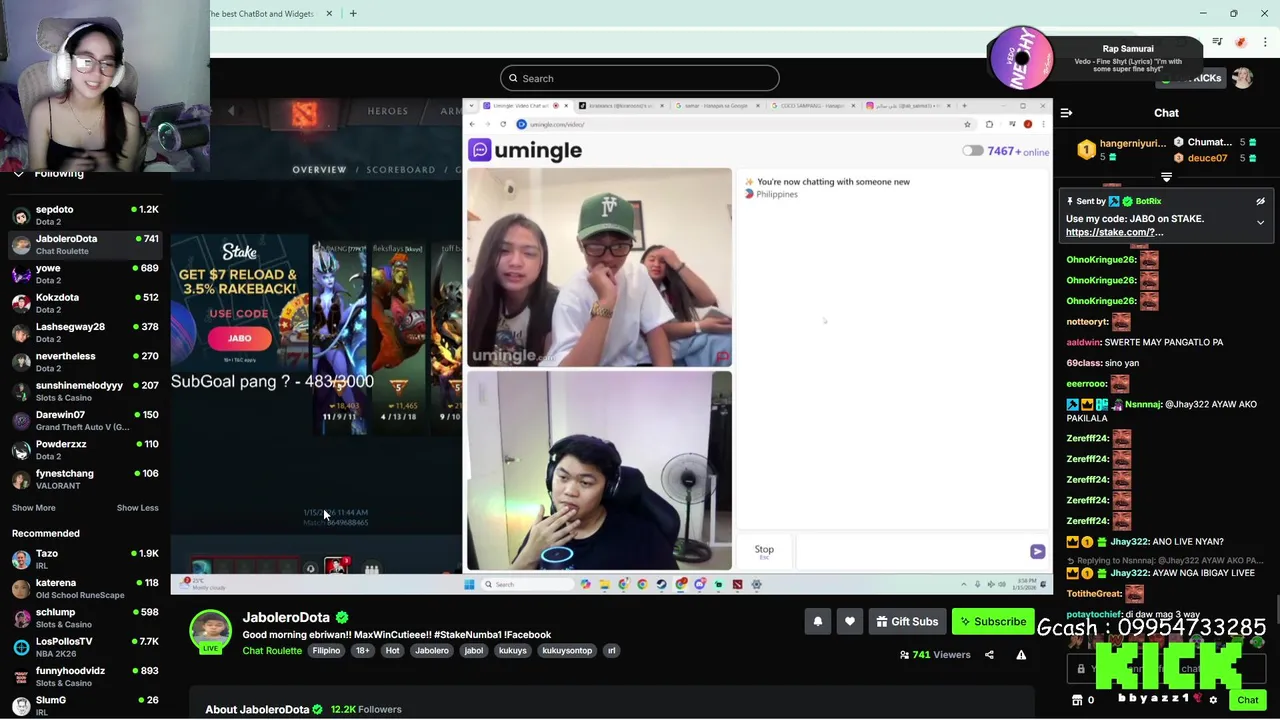Click the Stop button in umingle
This screenshot has width=1280, height=720.
coord(764,551)
